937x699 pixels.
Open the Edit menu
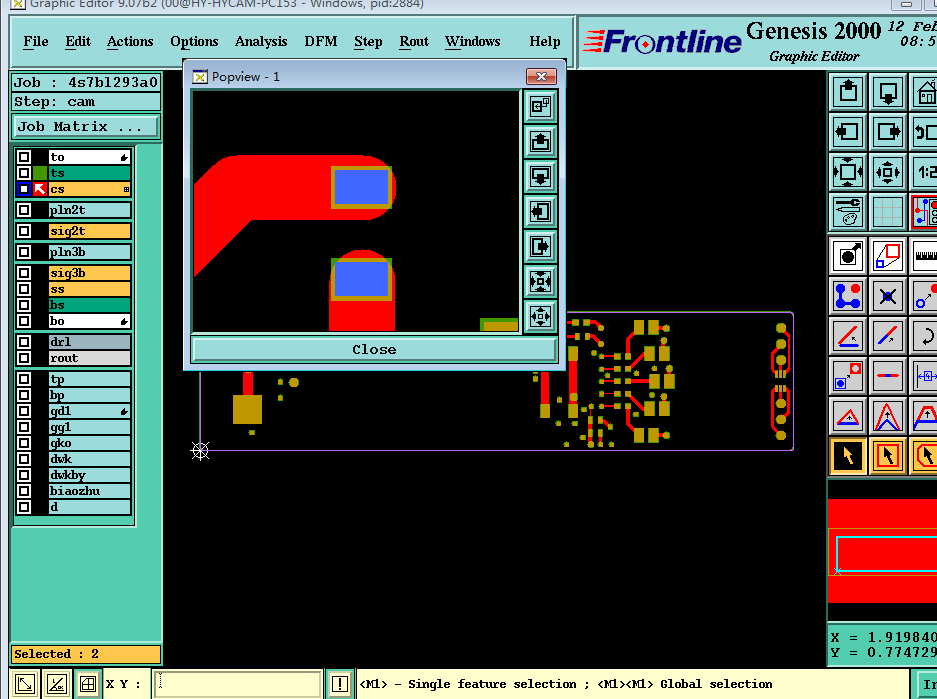(x=78, y=41)
